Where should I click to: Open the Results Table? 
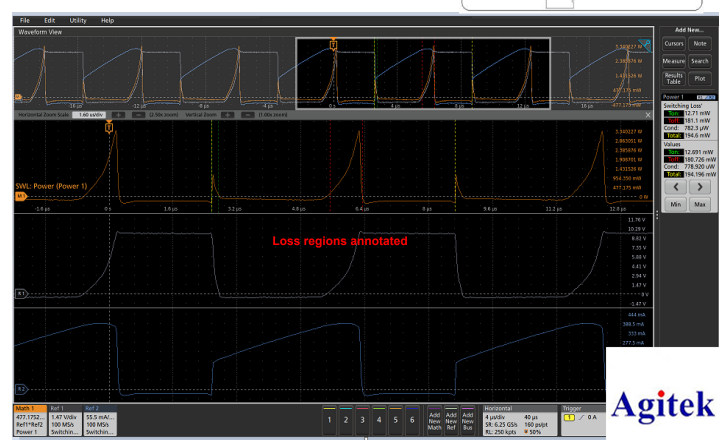[x=674, y=78]
